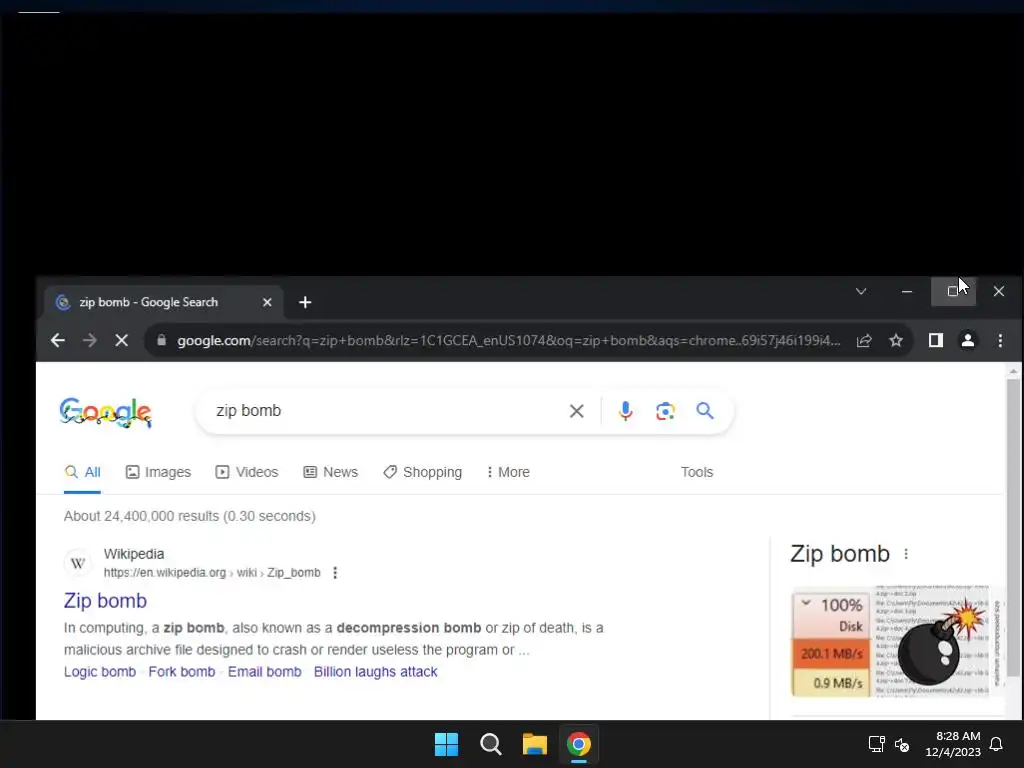Select the All results tab

click(82, 472)
